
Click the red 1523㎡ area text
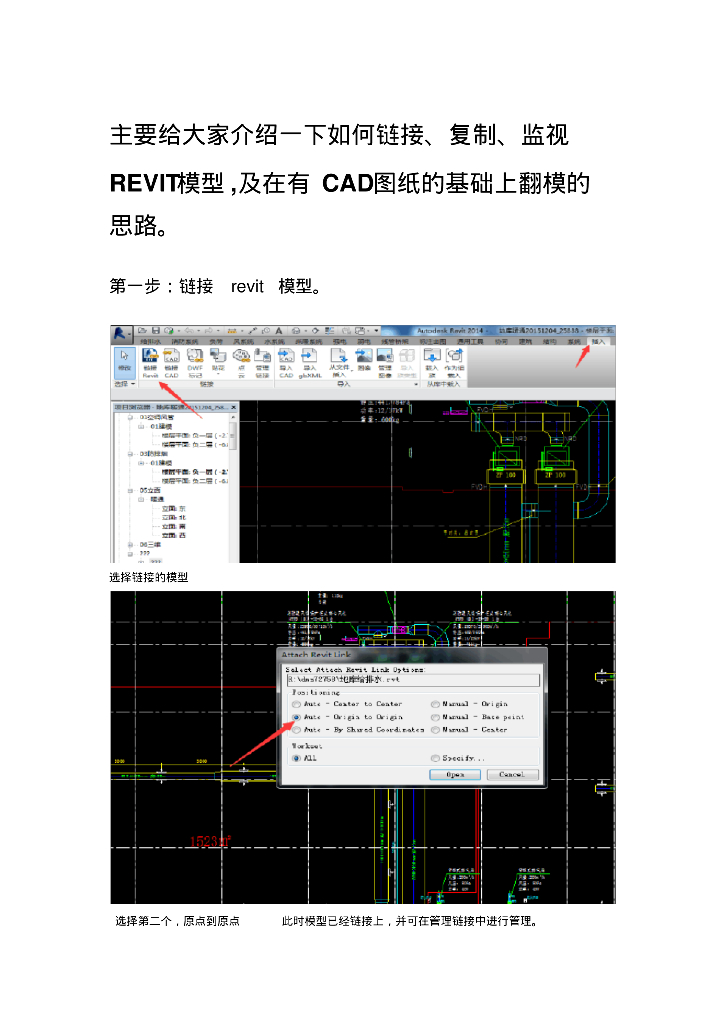[x=210, y=841]
